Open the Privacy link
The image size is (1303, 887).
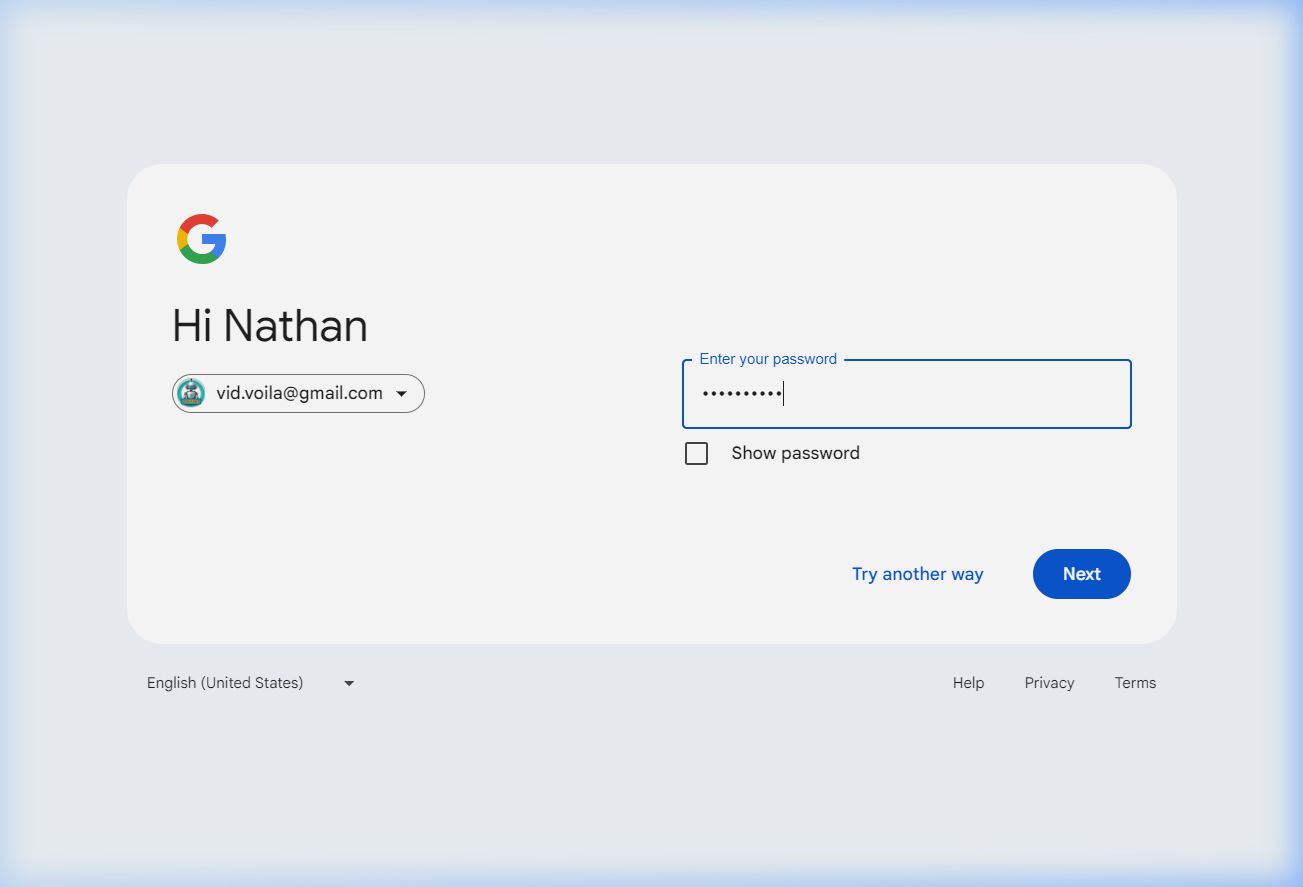pyautogui.click(x=1049, y=683)
